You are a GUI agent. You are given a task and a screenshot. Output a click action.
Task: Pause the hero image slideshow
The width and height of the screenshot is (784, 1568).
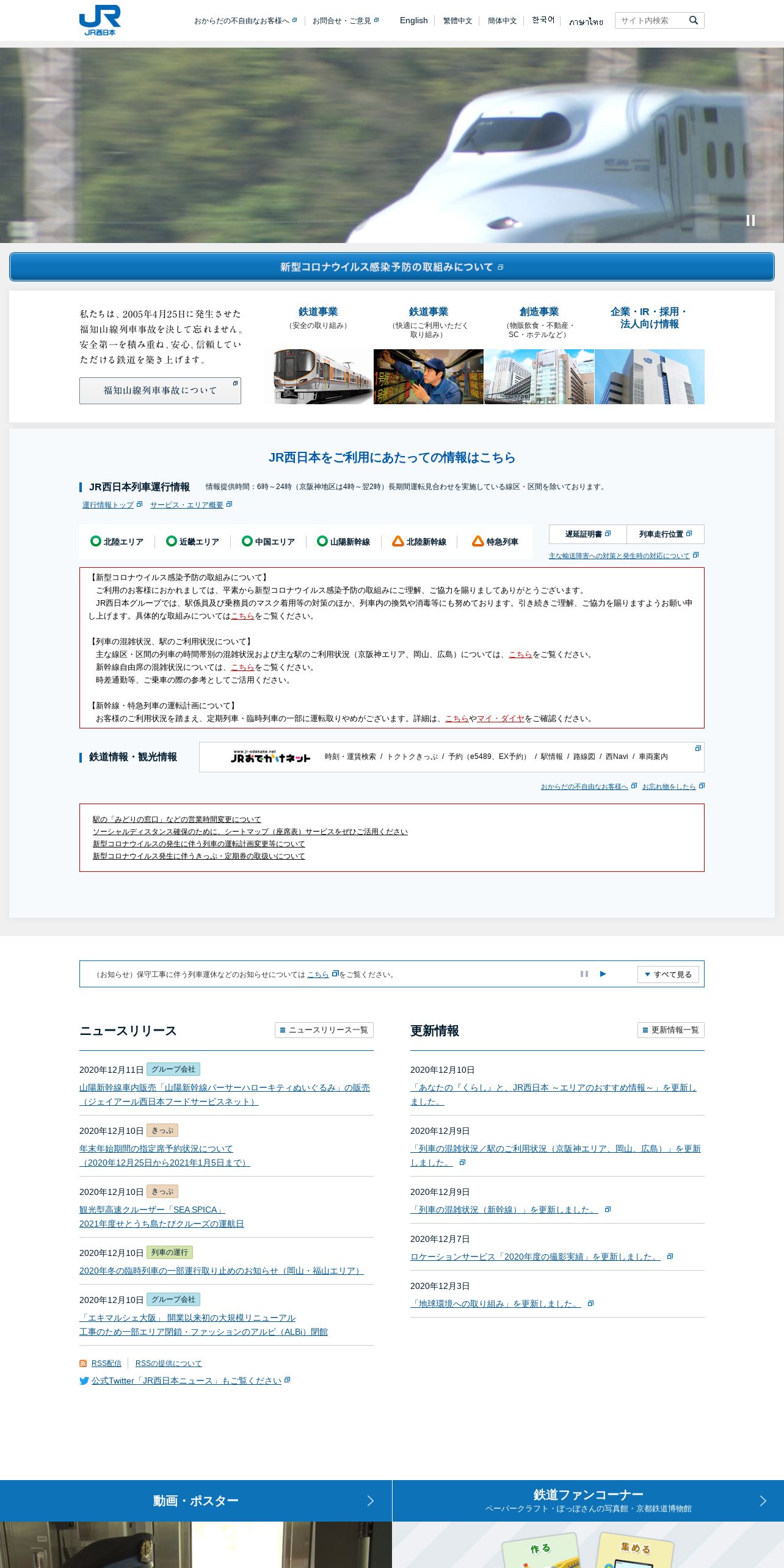coord(750,220)
